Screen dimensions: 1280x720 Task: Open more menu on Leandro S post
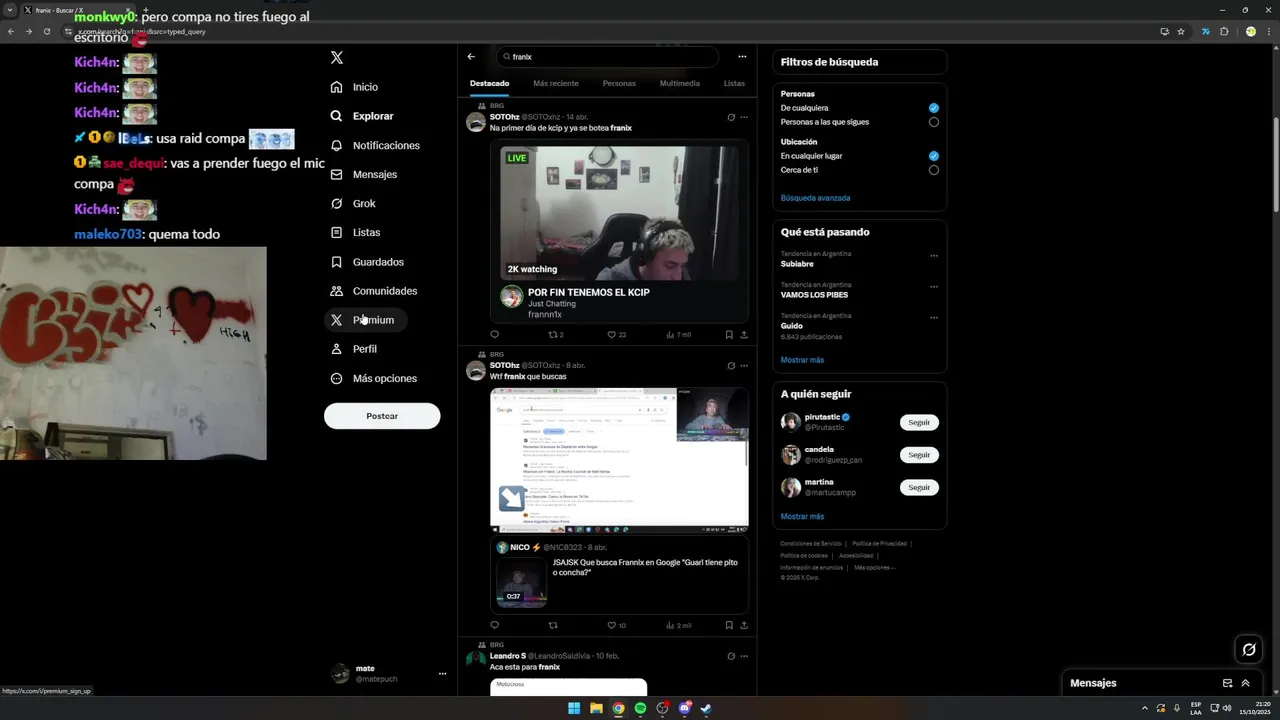coord(743,657)
